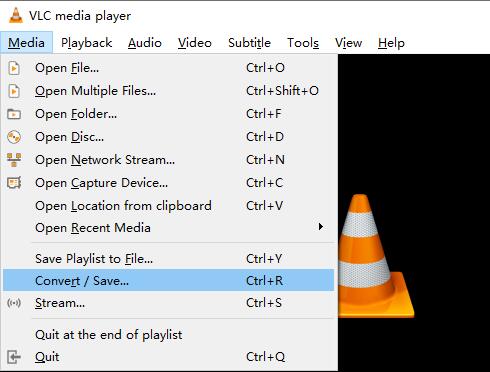Click the Open Network Stream icon
Viewport: 490px width, 372px height.
(x=14, y=160)
